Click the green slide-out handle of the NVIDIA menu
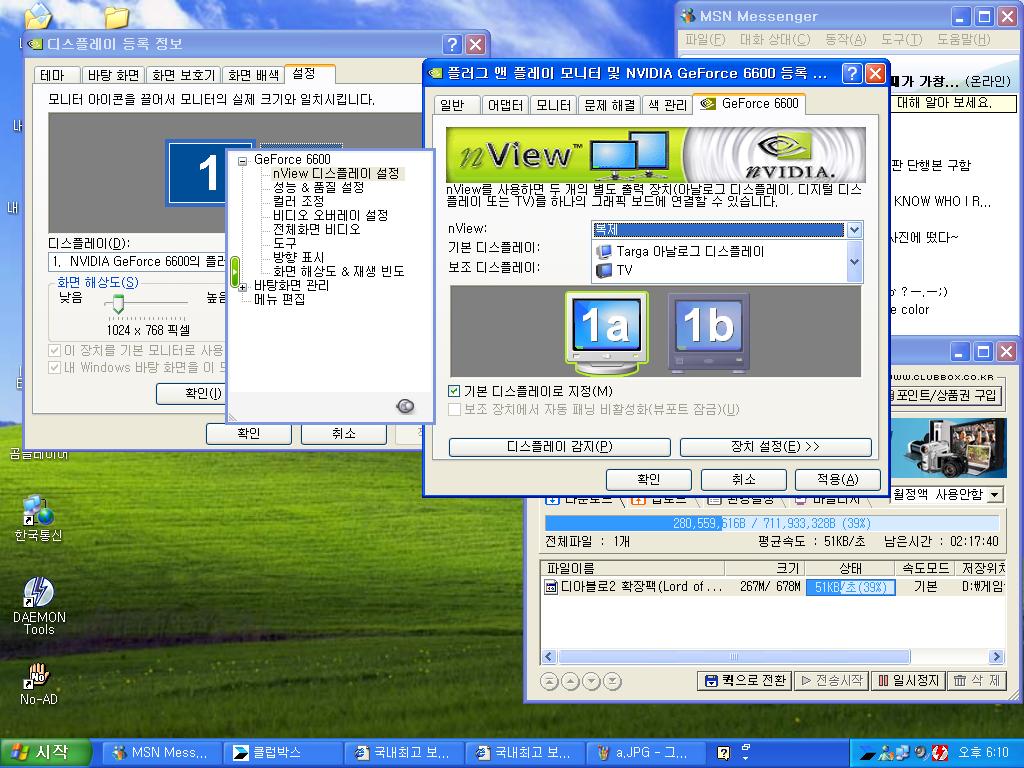1024x768 pixels. (235, 272)
